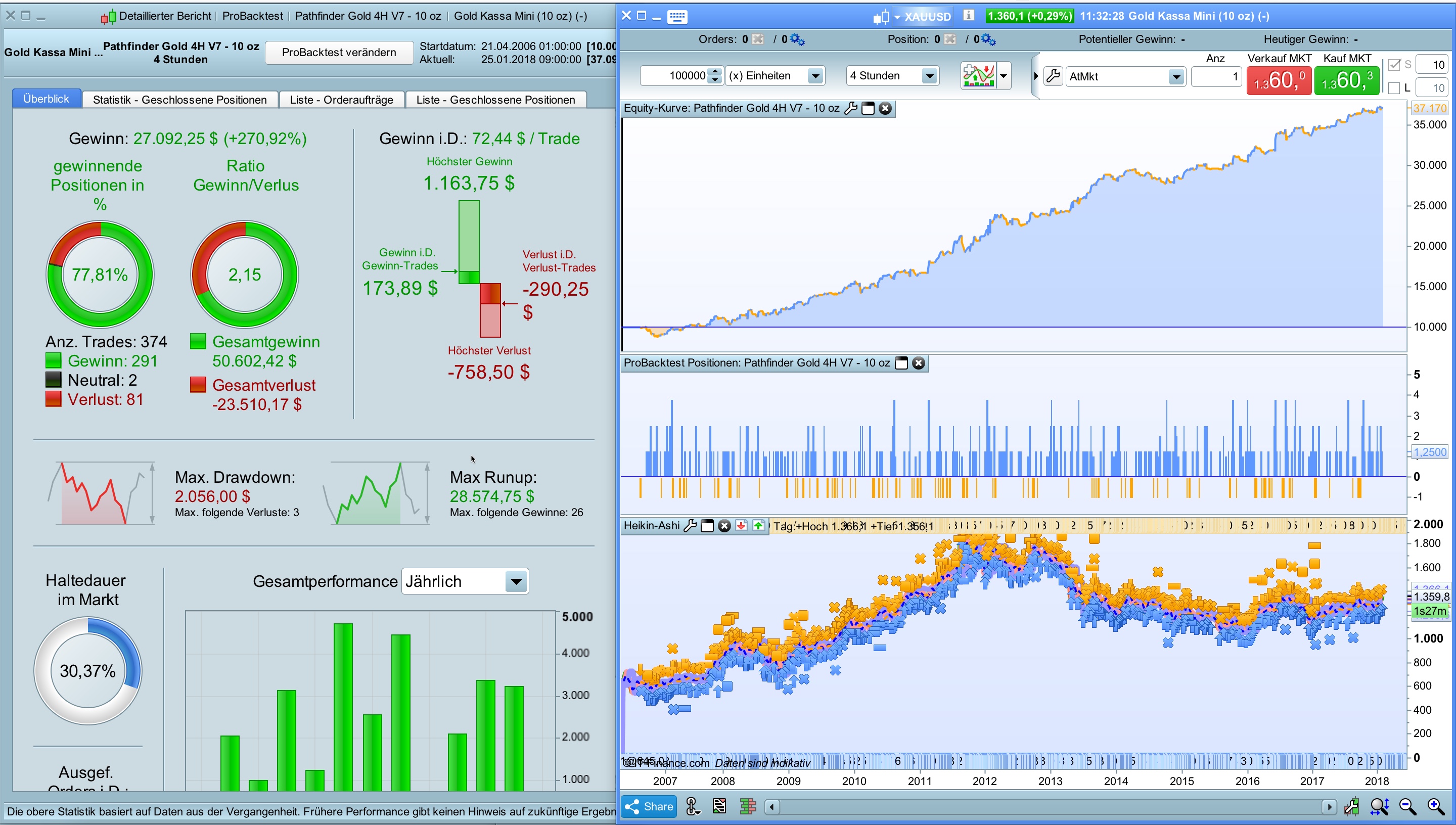Click the ProBacktest verändern button
The height and width of the screenshot is (825, 1456).
click(x=339, y=52)
